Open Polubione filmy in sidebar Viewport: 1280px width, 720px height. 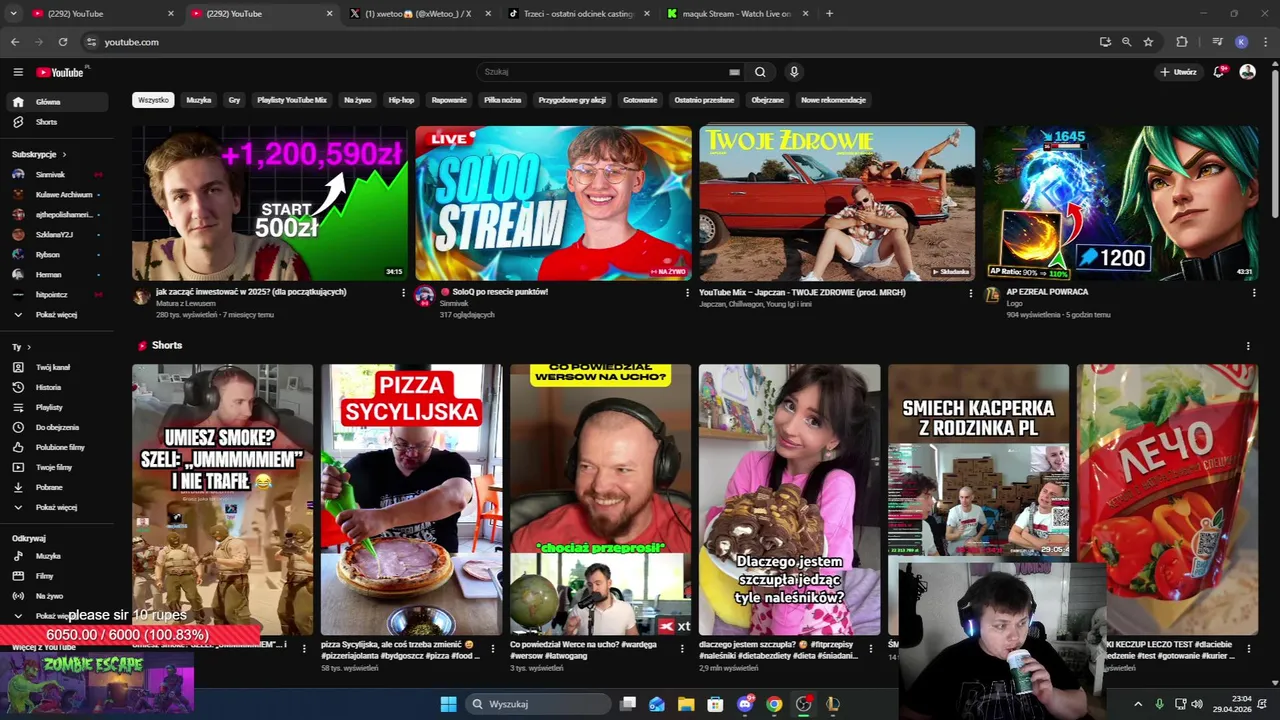56,447
